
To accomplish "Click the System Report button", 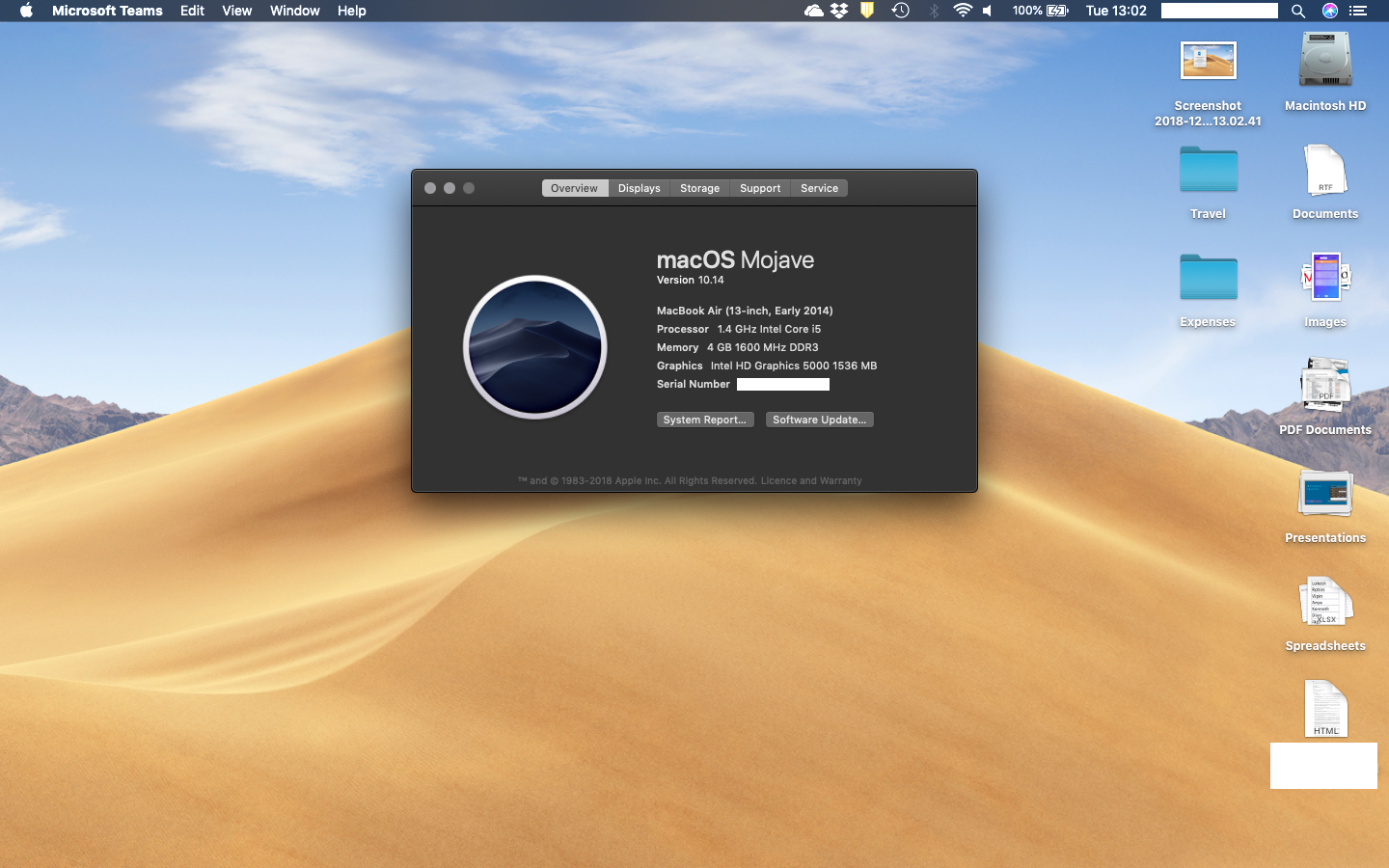I will pos(705,420).
